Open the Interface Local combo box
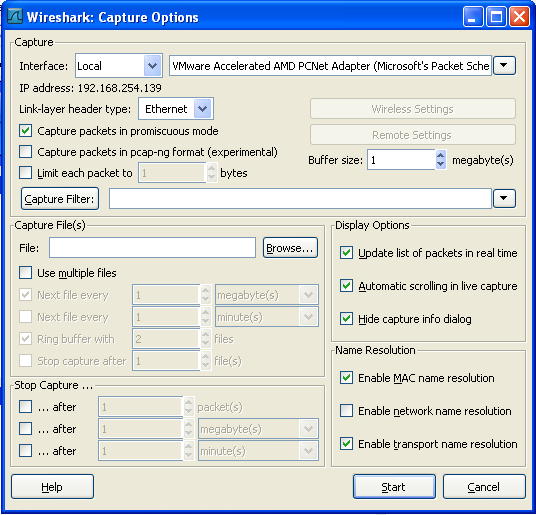This screenshot has width=536, height=515. coord(118,65)
